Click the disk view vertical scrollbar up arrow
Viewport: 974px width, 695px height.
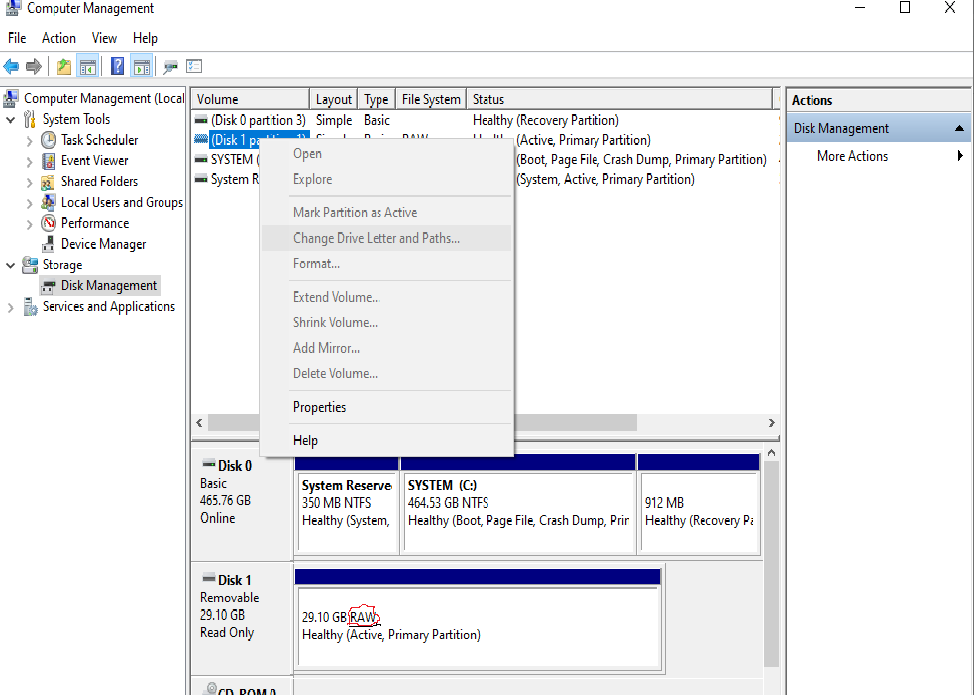pos(771,453)
